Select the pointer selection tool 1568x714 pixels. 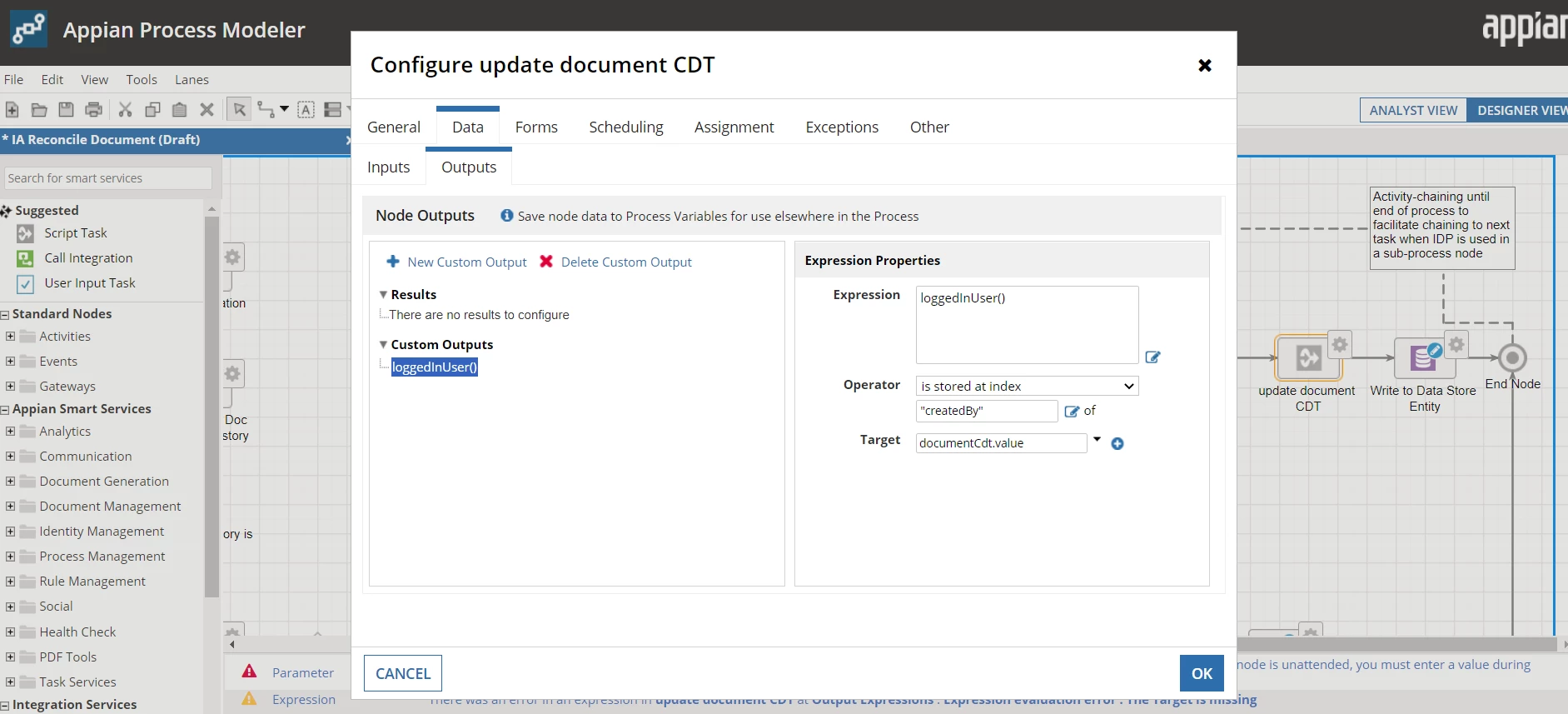tap(240, 109)
